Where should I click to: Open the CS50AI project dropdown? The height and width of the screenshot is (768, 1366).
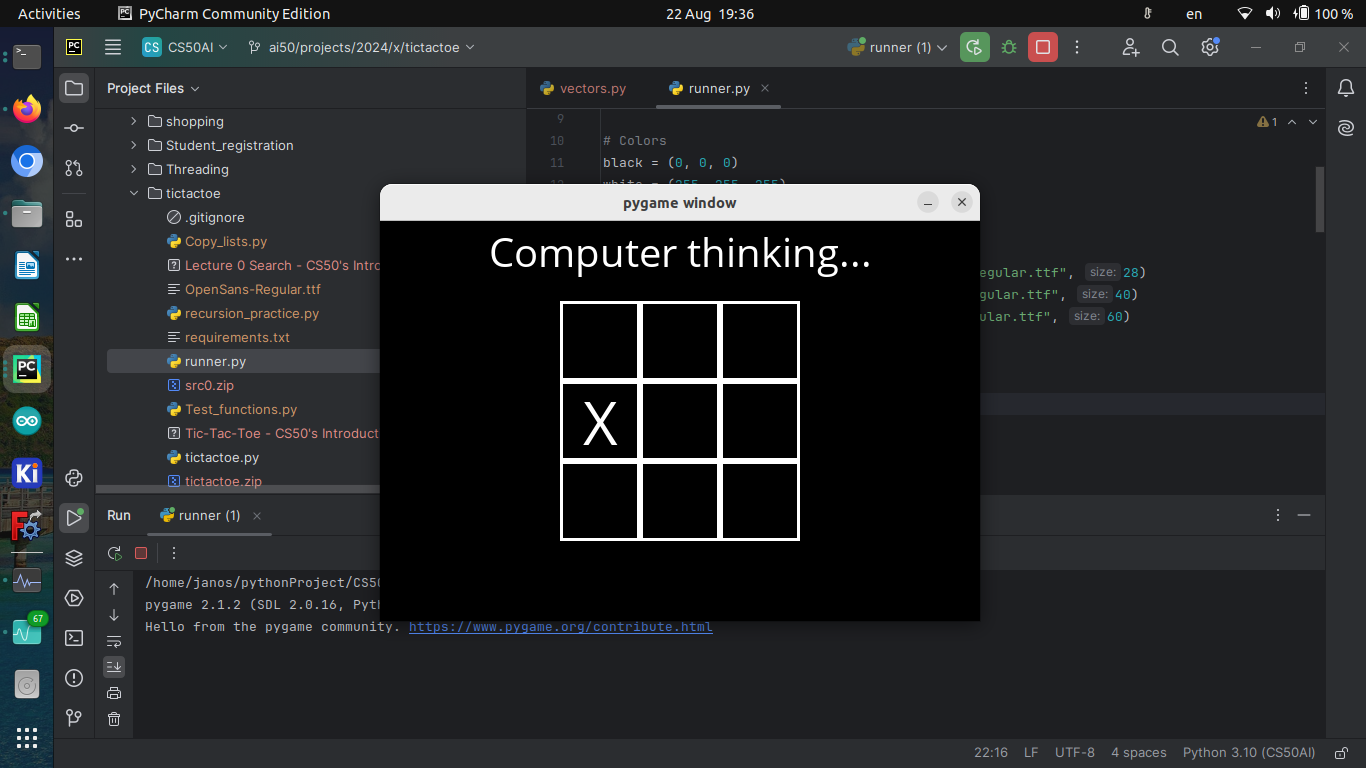pyautogui.click(x=185, y=47)
